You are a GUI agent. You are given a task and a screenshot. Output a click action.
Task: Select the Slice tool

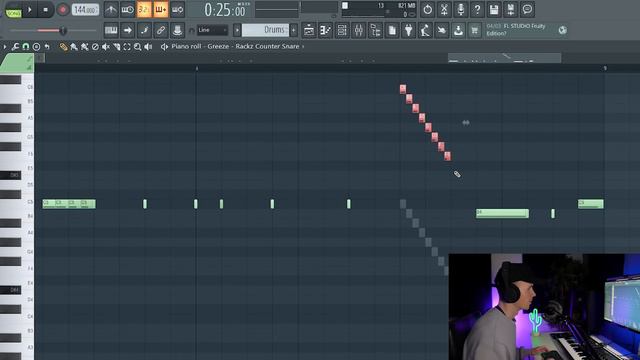[116, 47]
